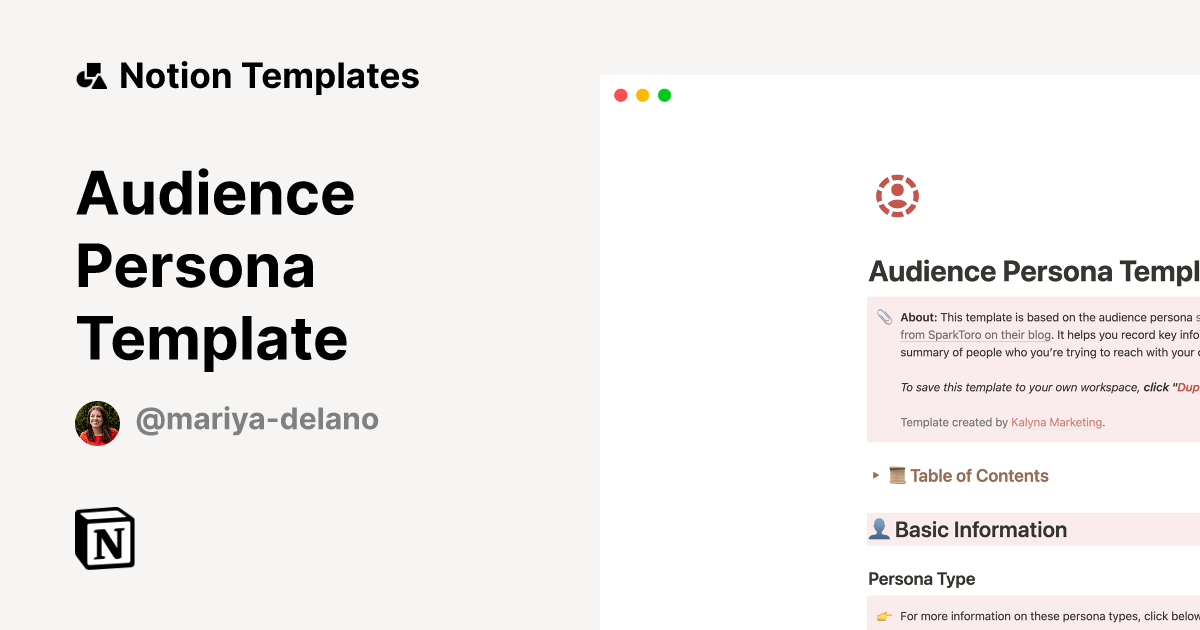The image size is (1200, 630).
Task: Open the Kalyna Marketing link
Action: pyautogui.click(x=1056, y=422)
